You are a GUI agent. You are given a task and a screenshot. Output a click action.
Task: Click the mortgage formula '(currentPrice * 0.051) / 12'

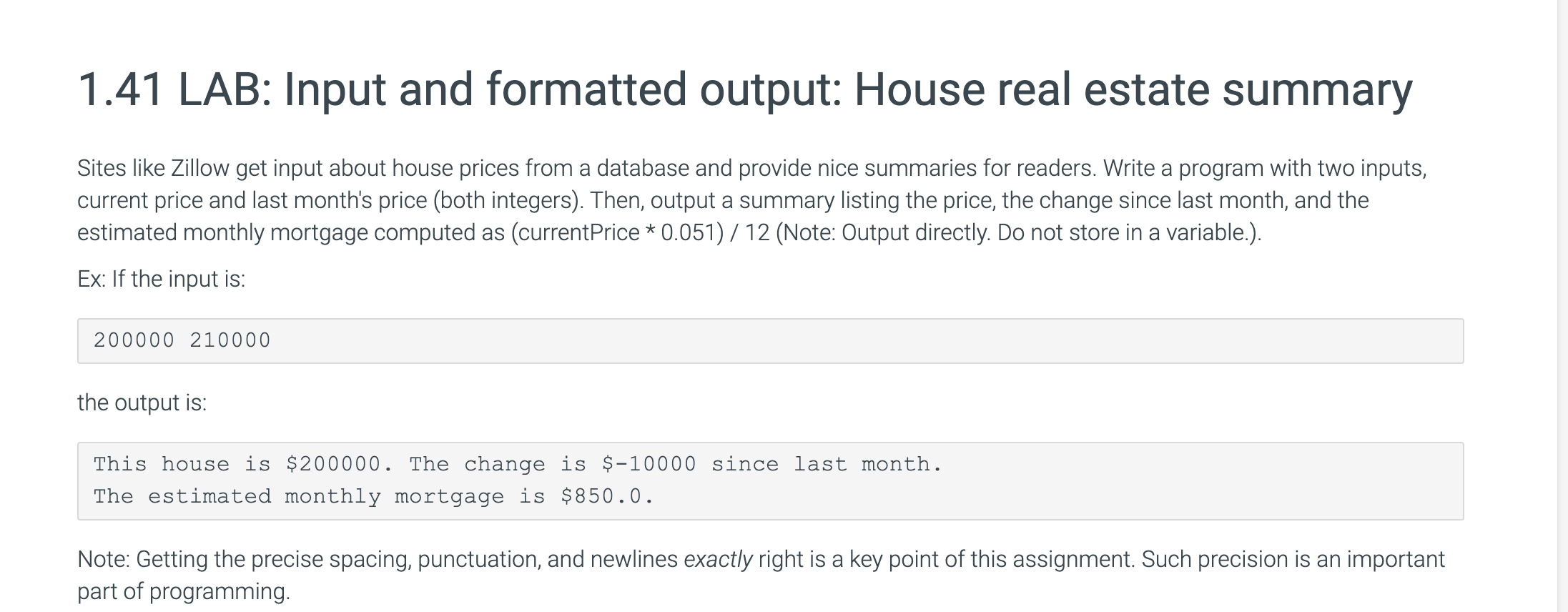[640, 232]
